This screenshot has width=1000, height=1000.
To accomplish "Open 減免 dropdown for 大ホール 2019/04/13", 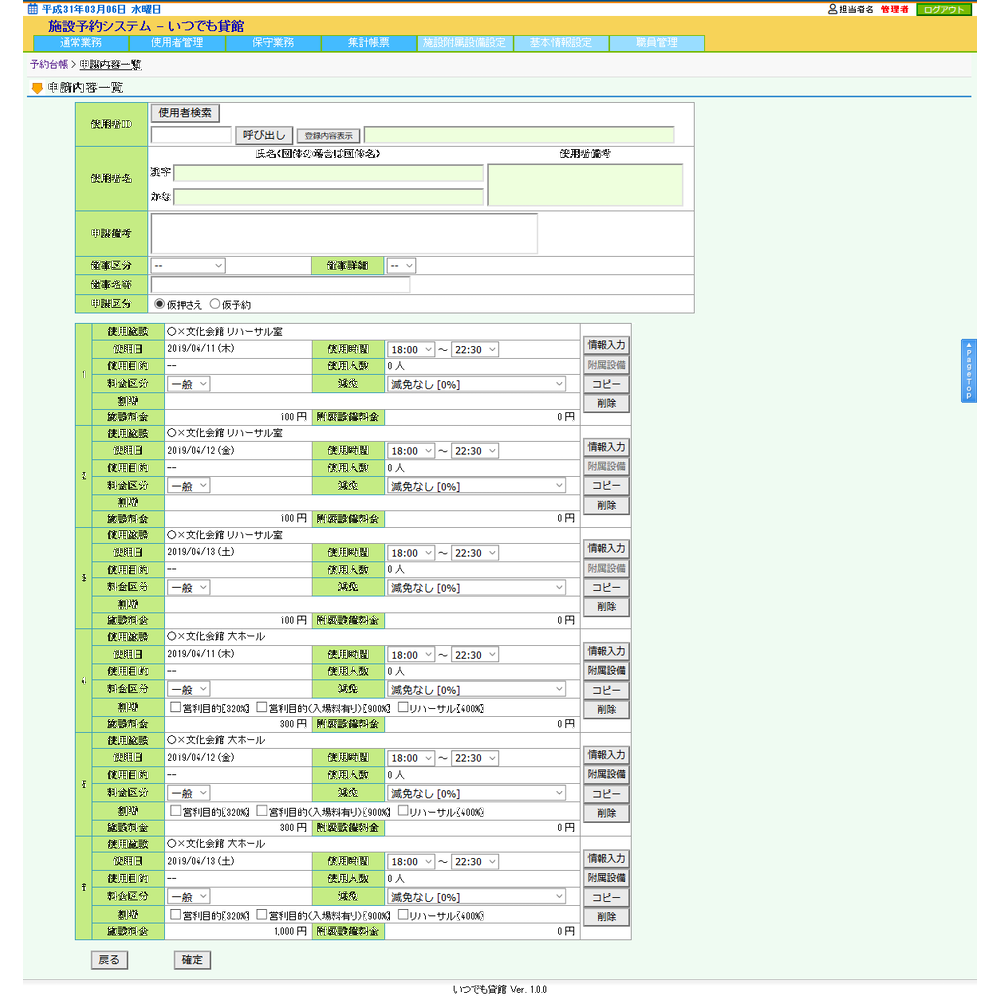I will point(476,897).
